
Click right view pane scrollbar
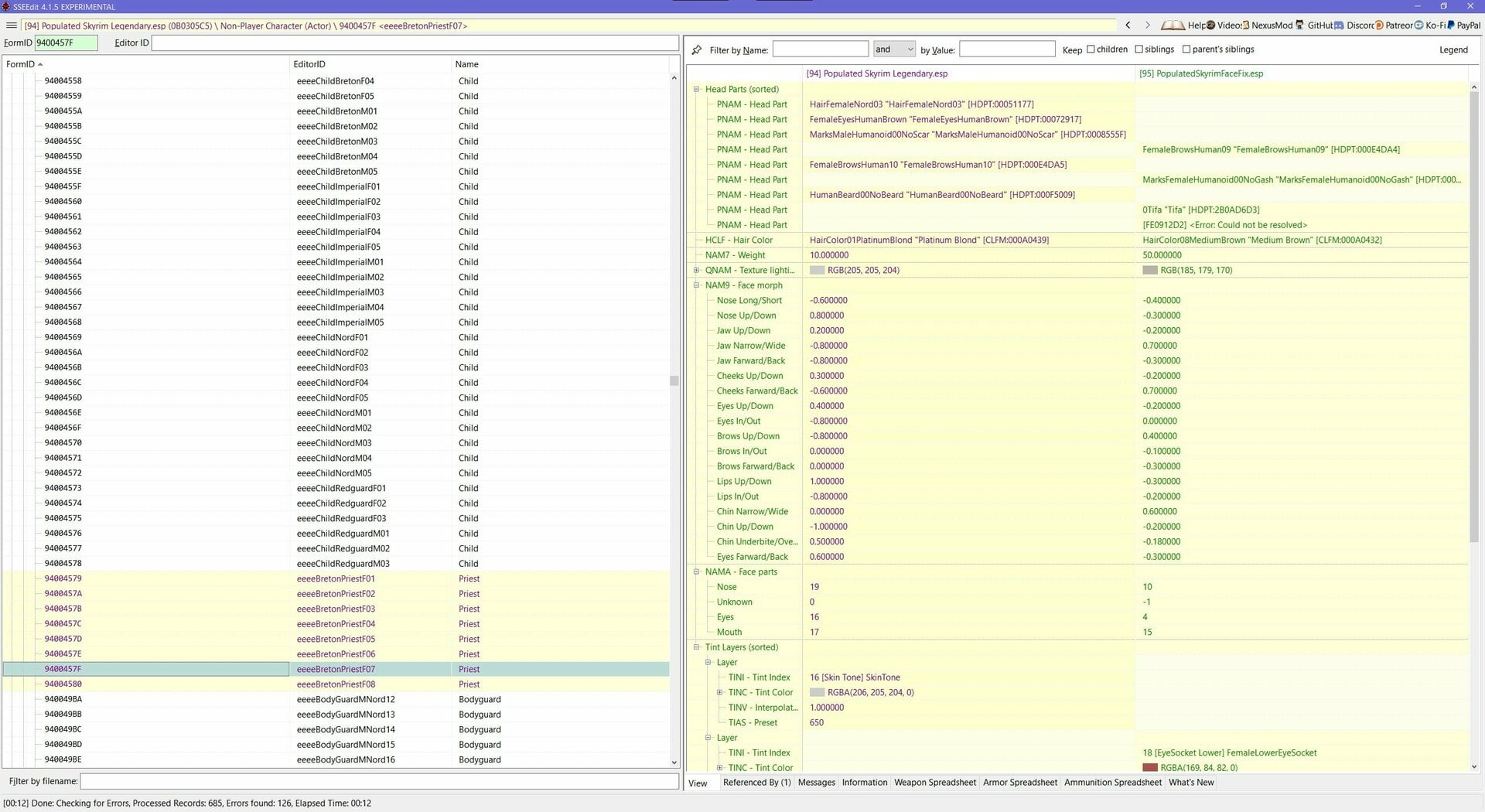coord(1473,317)
